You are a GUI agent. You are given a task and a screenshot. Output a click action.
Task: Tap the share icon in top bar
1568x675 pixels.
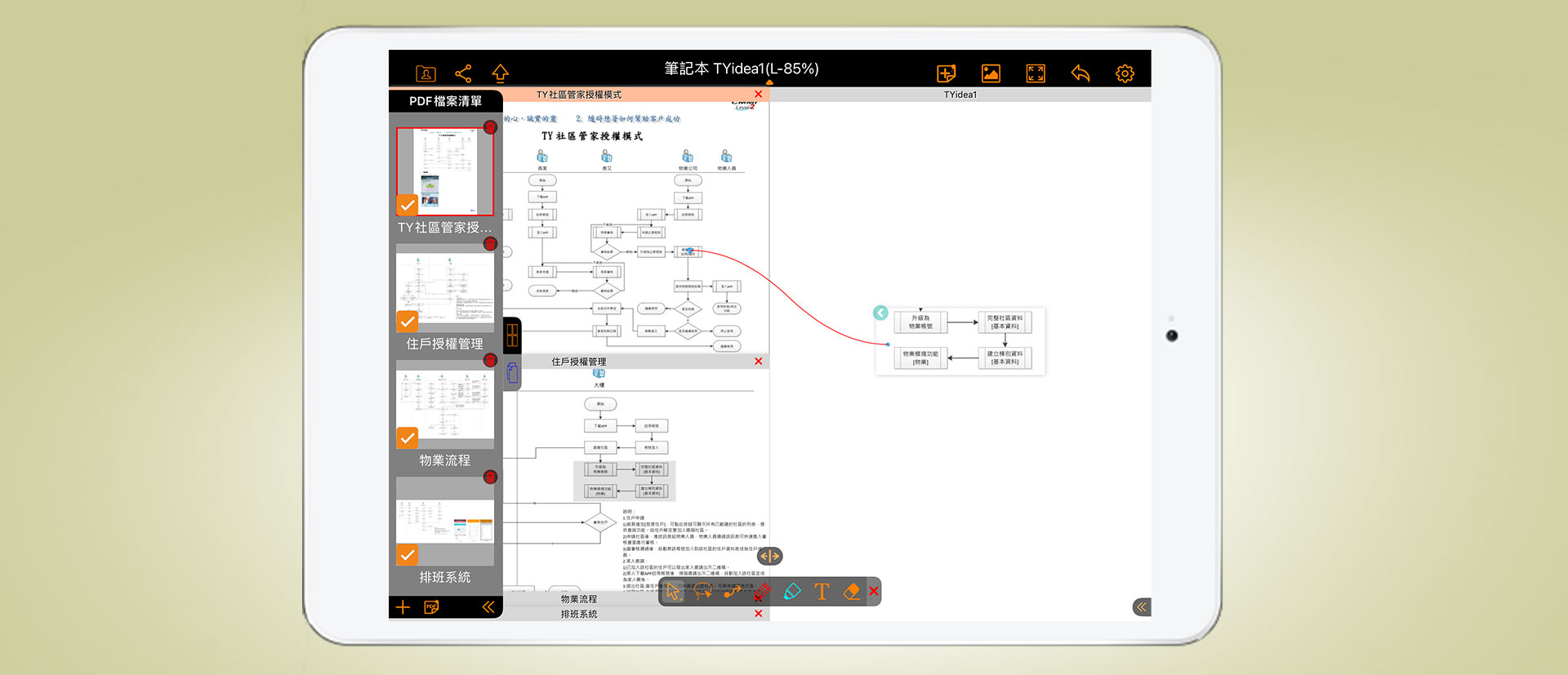pos(463,73)
